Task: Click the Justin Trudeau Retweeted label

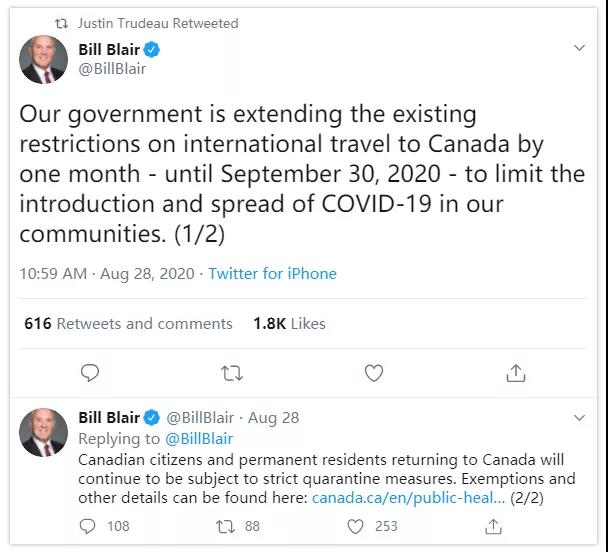Action: pyautogui.click(x=158, y=23)
